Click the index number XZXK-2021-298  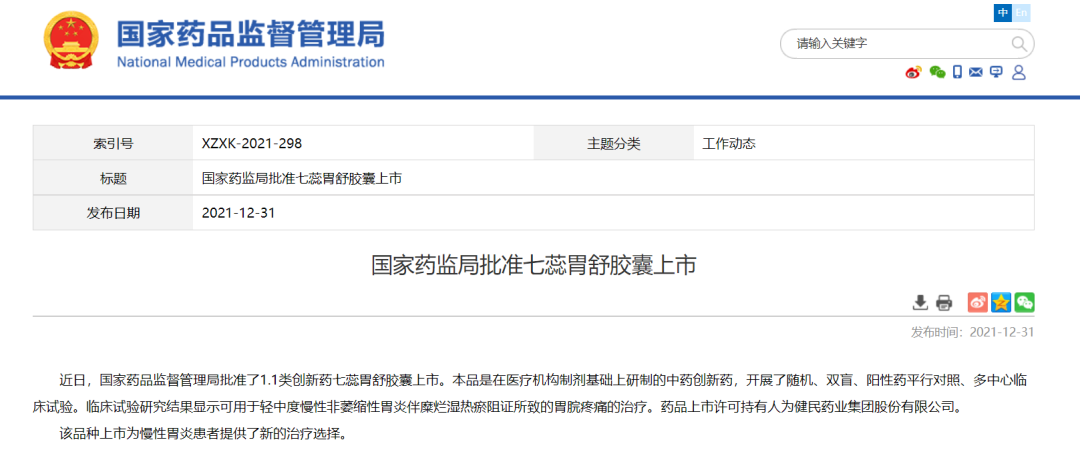tap(251, 144)
